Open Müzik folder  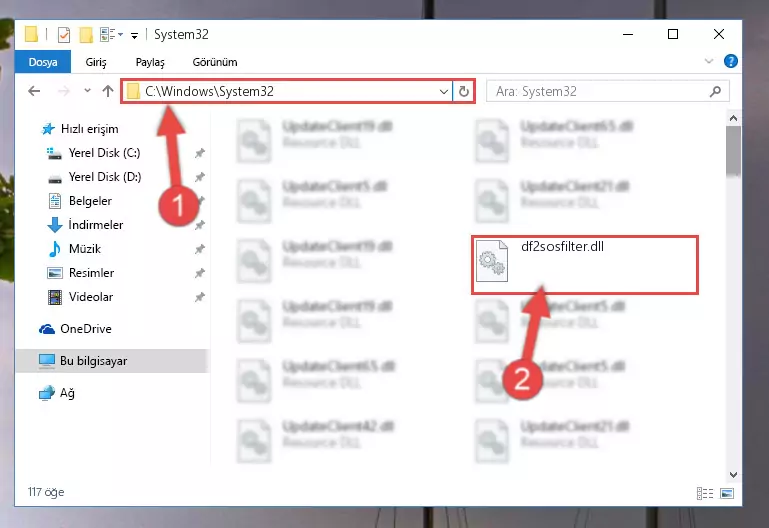click(x=85, y=249)
